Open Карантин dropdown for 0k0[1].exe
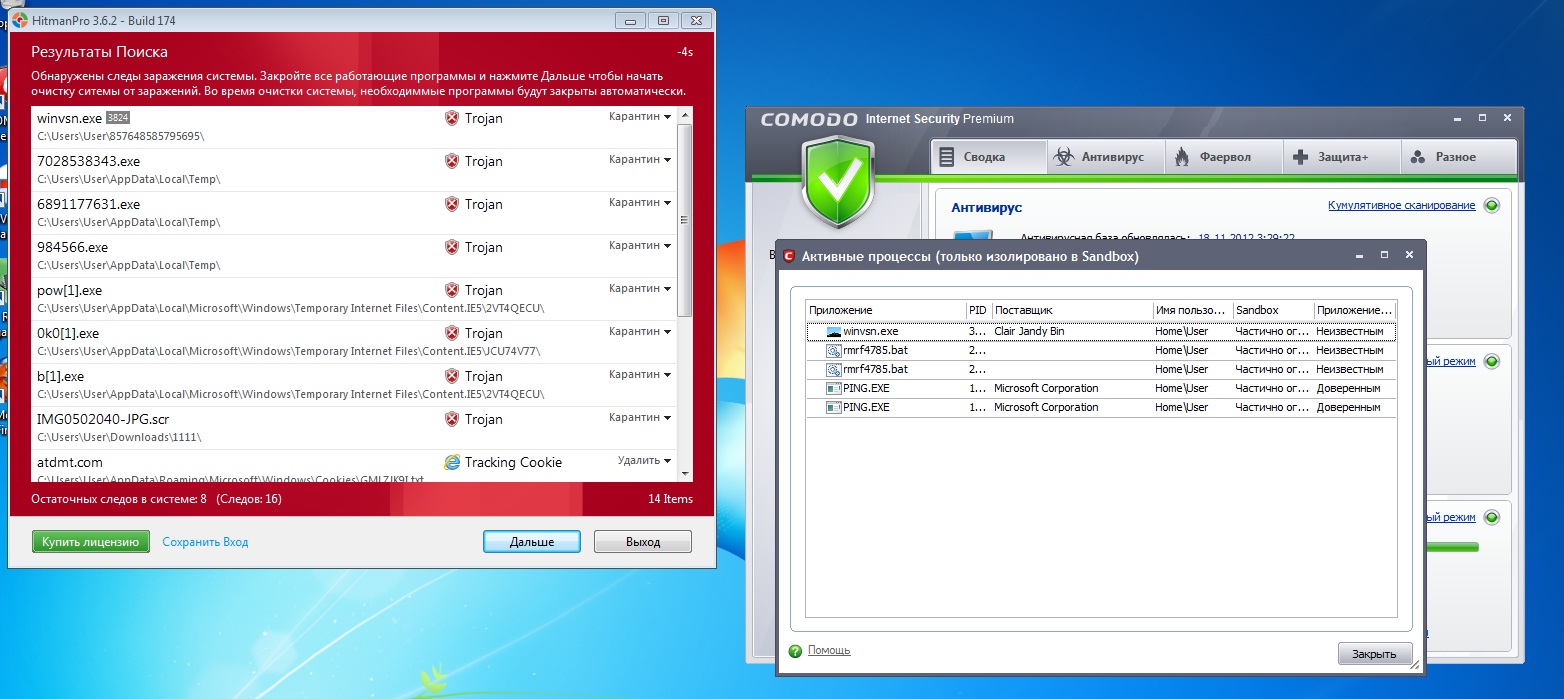The width and height of the screenshot is (1564, 699). (x=639, y=332)
